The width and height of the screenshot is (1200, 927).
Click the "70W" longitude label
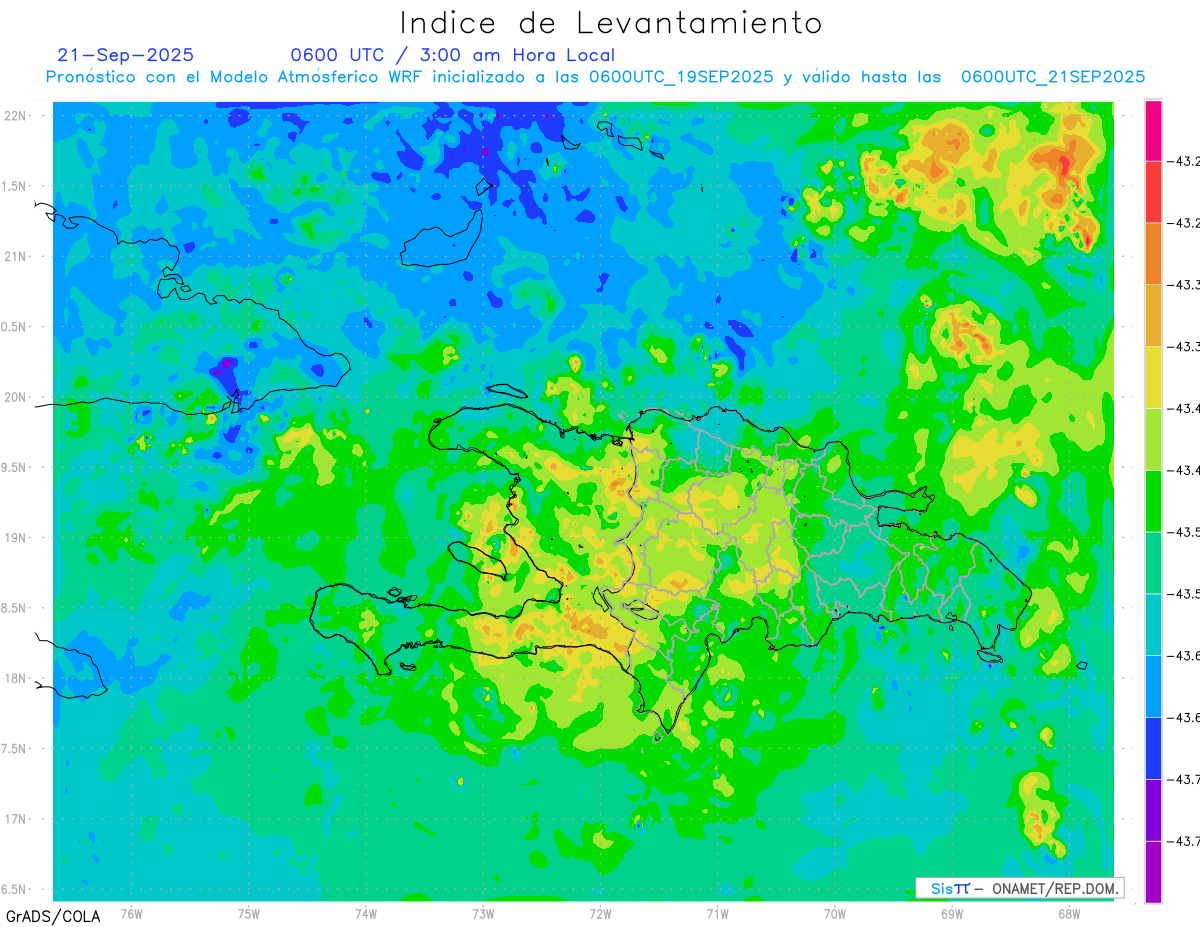coord(834,913)
